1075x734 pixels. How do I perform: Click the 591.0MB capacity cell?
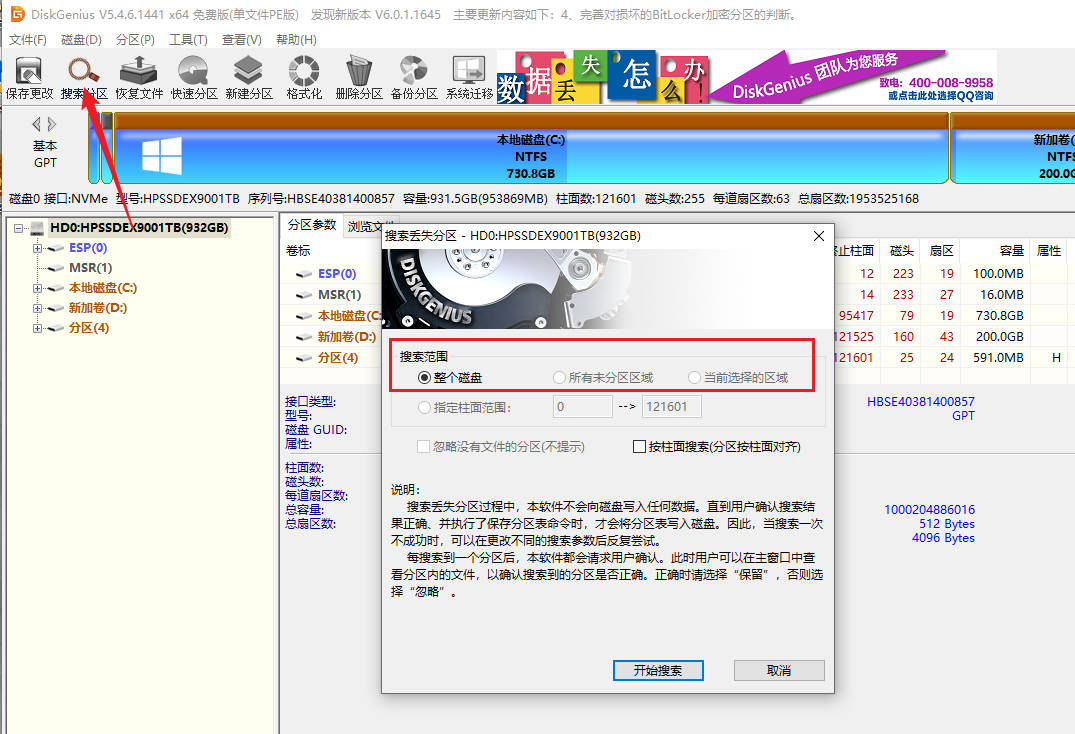(x=998, y=358)
